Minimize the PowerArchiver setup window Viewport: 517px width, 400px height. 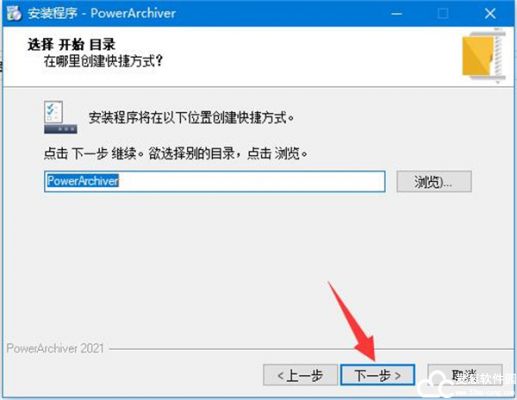click(x=396, y=14)
